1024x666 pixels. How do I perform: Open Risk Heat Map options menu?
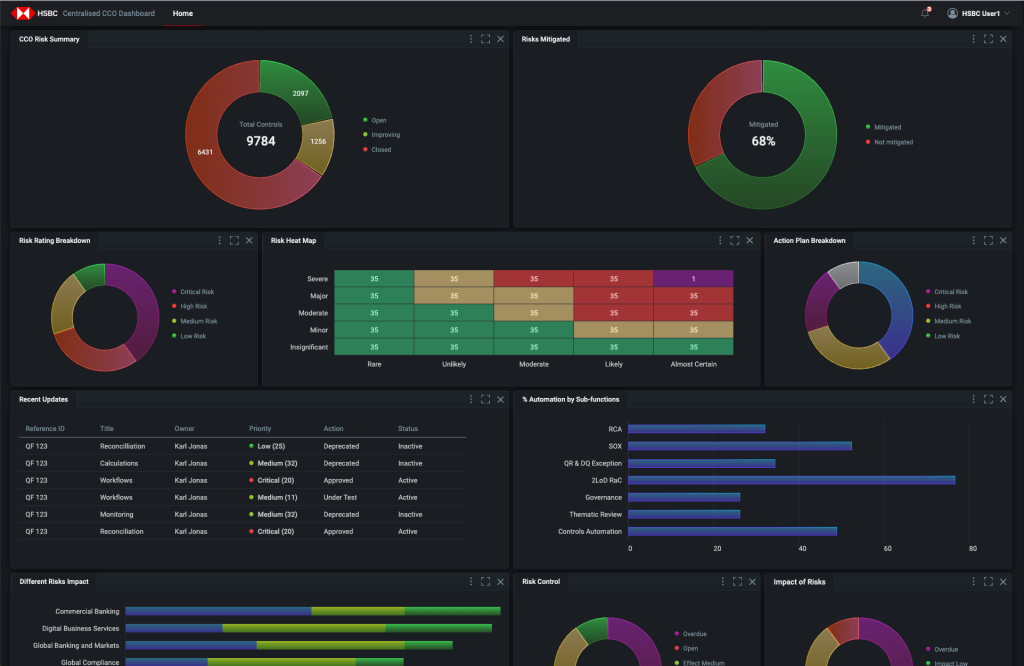coord(720,240)
